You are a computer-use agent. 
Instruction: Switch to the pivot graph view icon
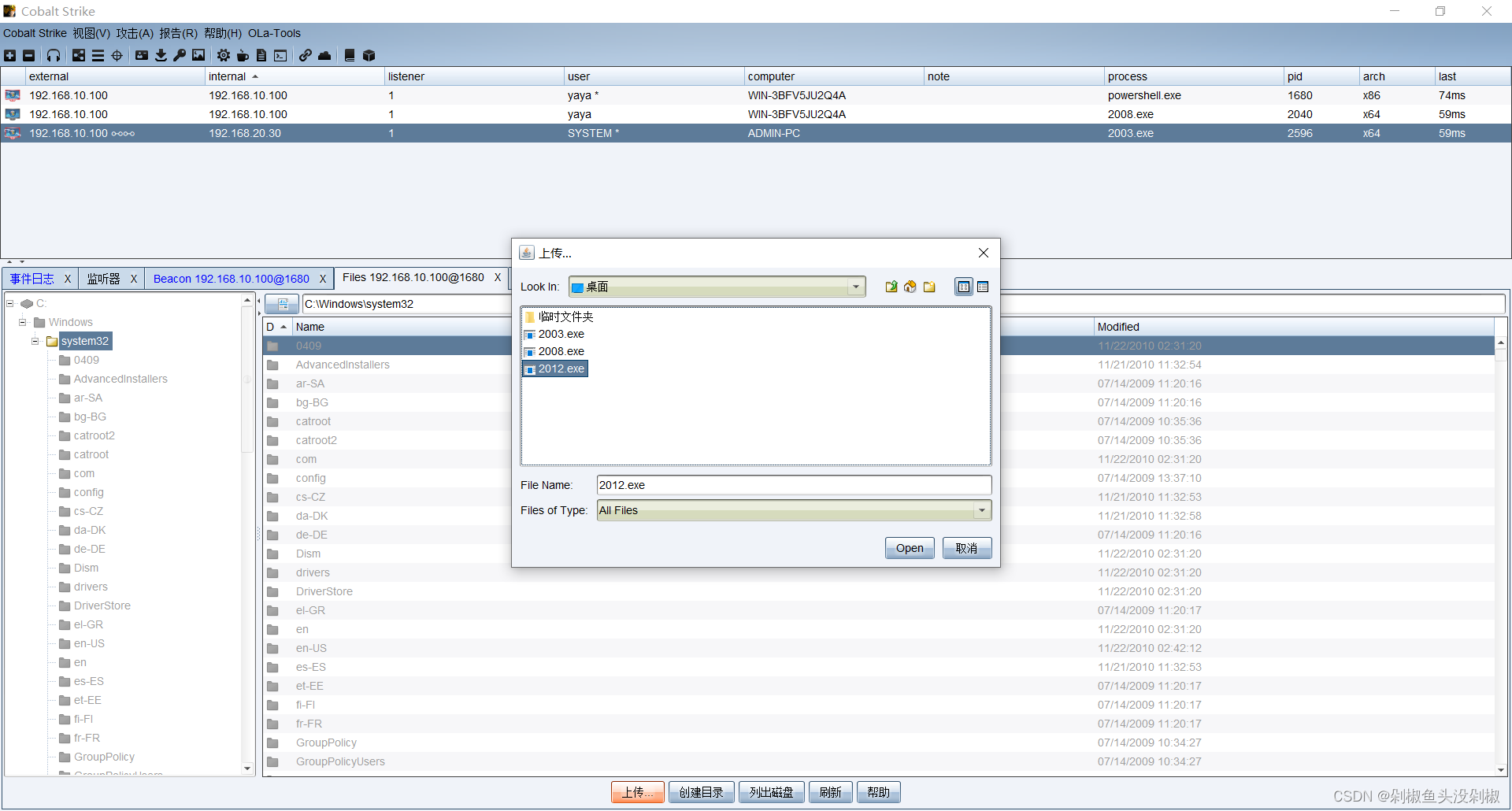(x=79, y=55)
